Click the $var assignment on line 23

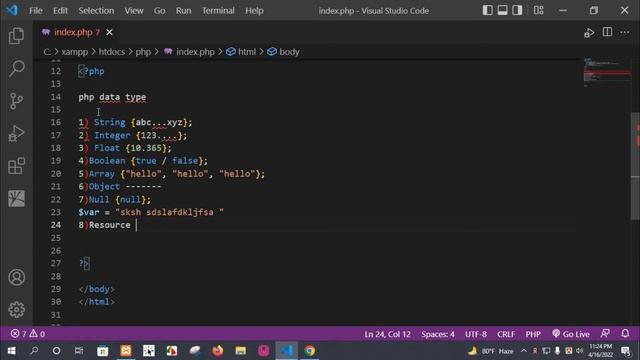tap(151, 212)
